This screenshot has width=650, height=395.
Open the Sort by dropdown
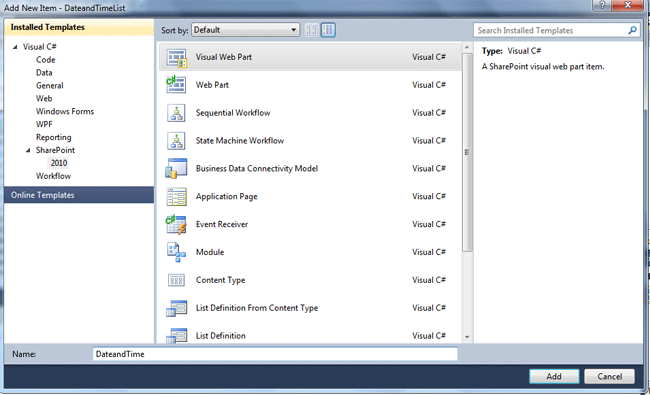point(245,30)
